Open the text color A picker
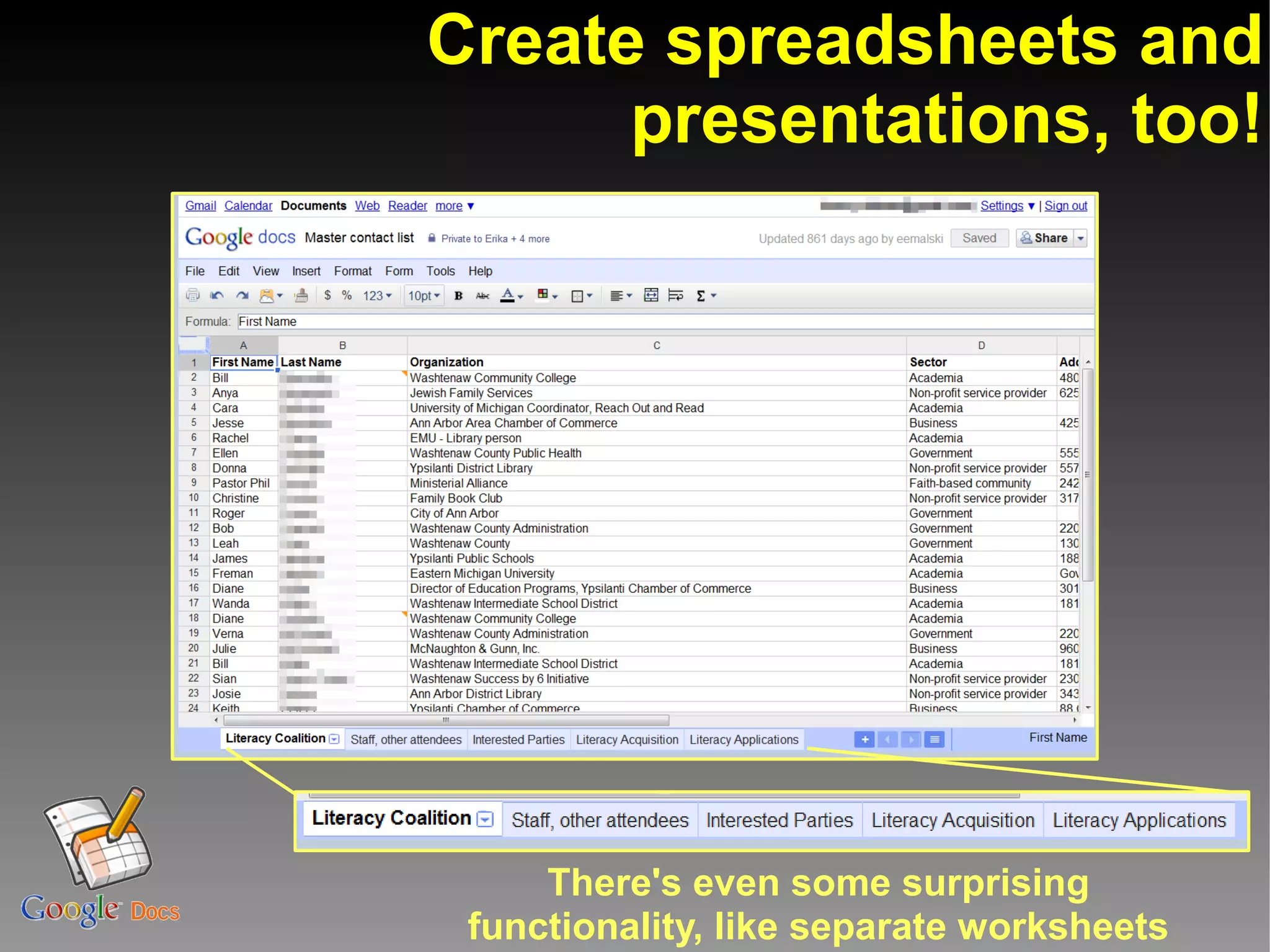This screenshot has height=952, width=1270. click(512, 296)
